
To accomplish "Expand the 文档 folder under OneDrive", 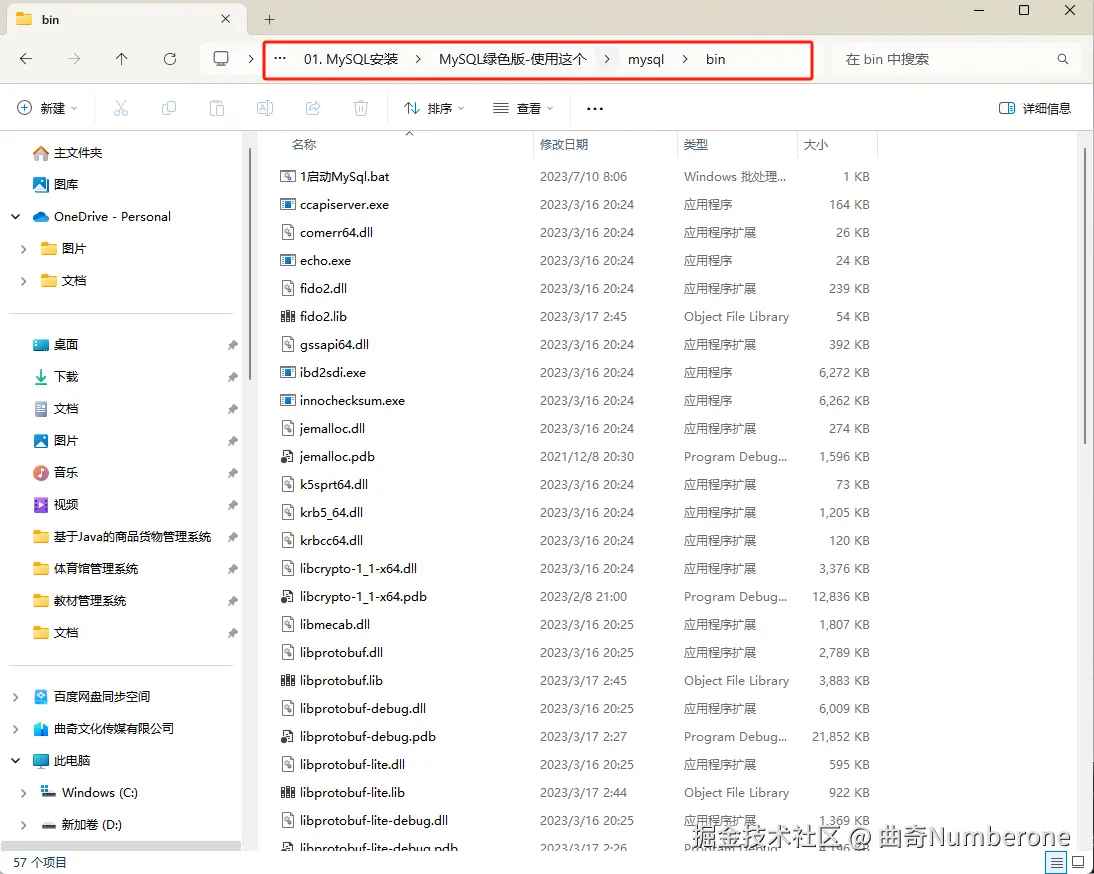I will click(x=23, y=281).
